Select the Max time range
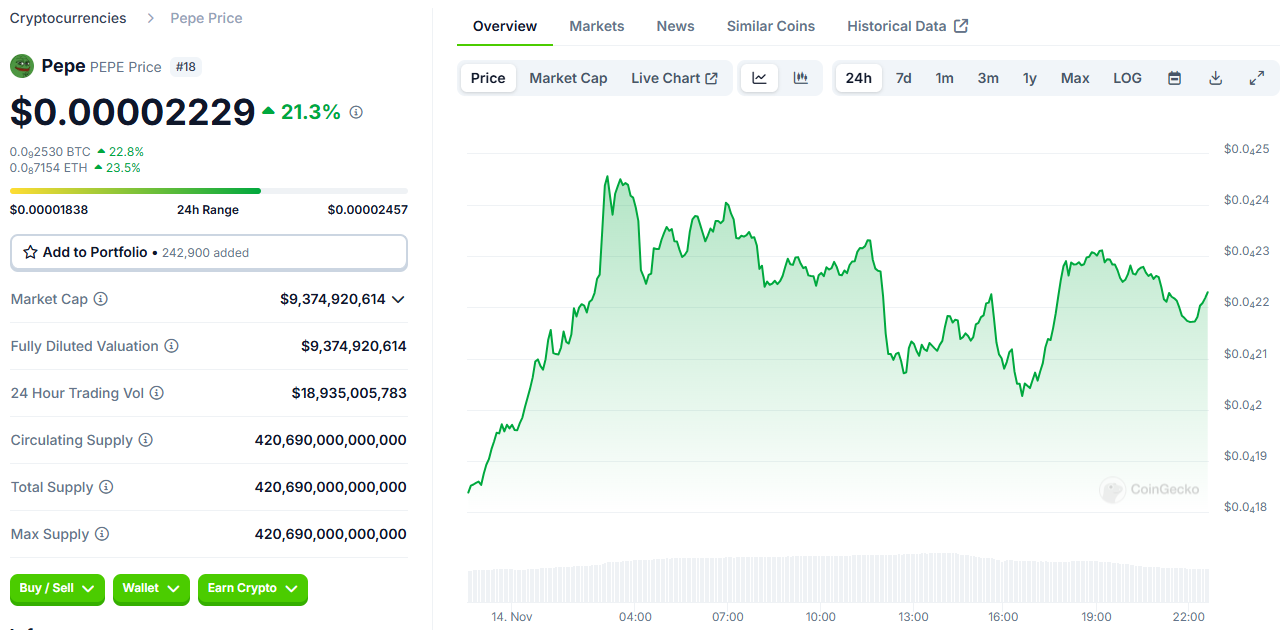This screenshot has width=1280, height=630. (1075, 78)
